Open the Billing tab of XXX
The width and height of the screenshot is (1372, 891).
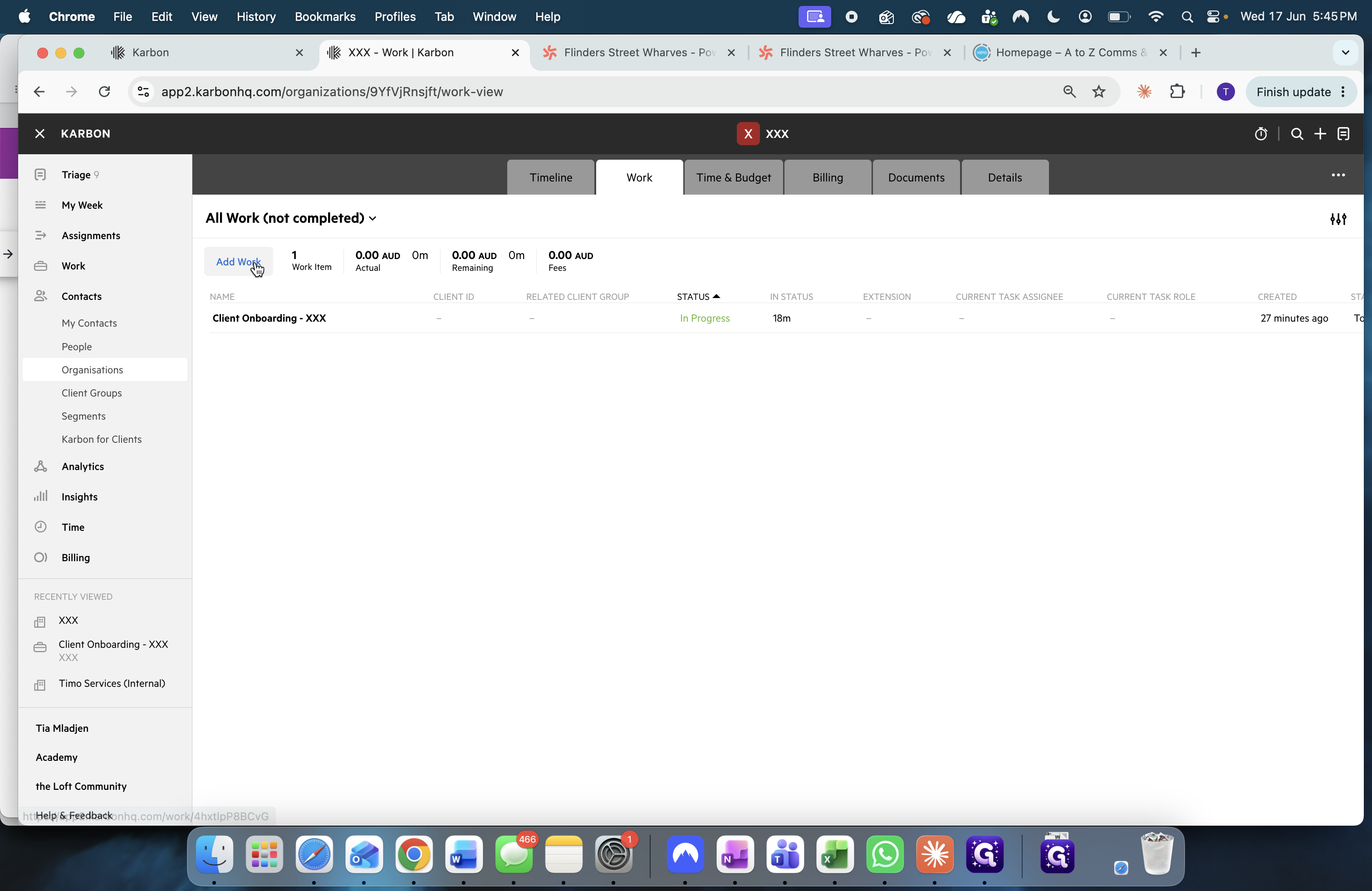pyautogui.click(x=828, y=177)
